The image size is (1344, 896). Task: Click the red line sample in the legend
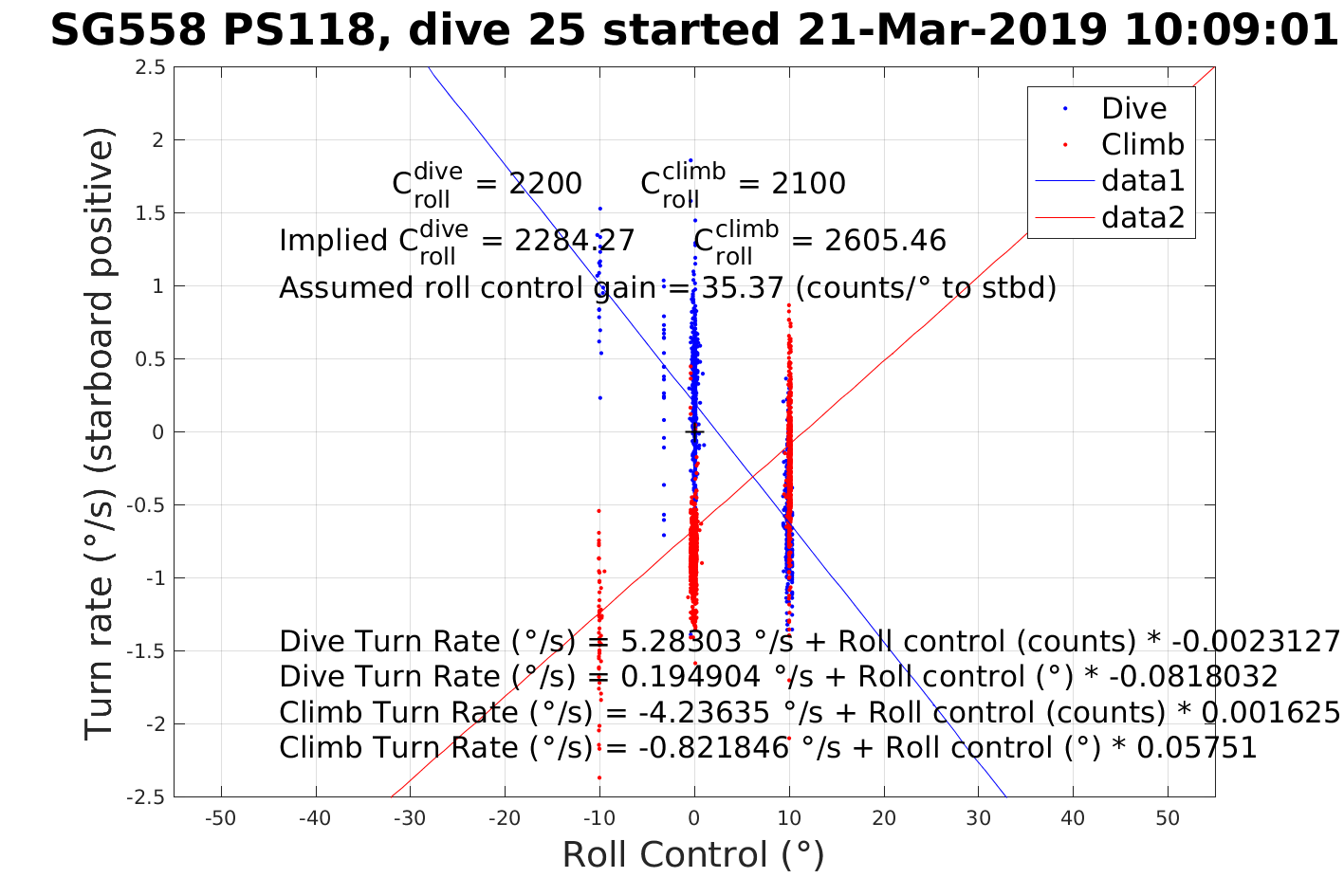tap(1063, 218)
